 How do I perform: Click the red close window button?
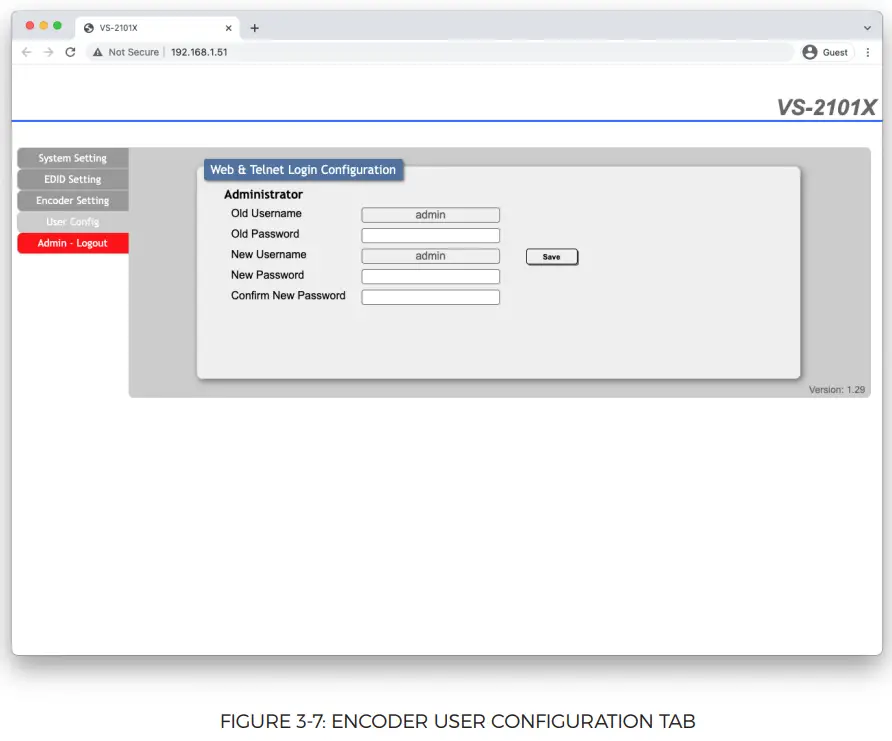click(30, 26)
